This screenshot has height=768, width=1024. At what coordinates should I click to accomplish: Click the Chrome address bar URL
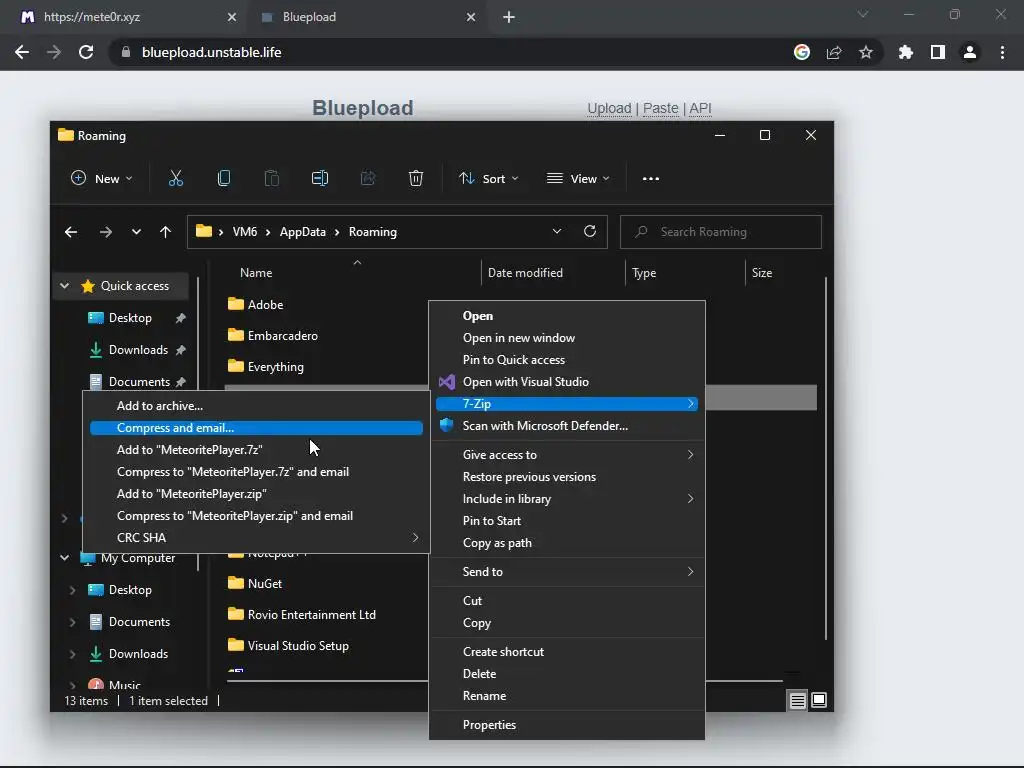tap(212, 52)
